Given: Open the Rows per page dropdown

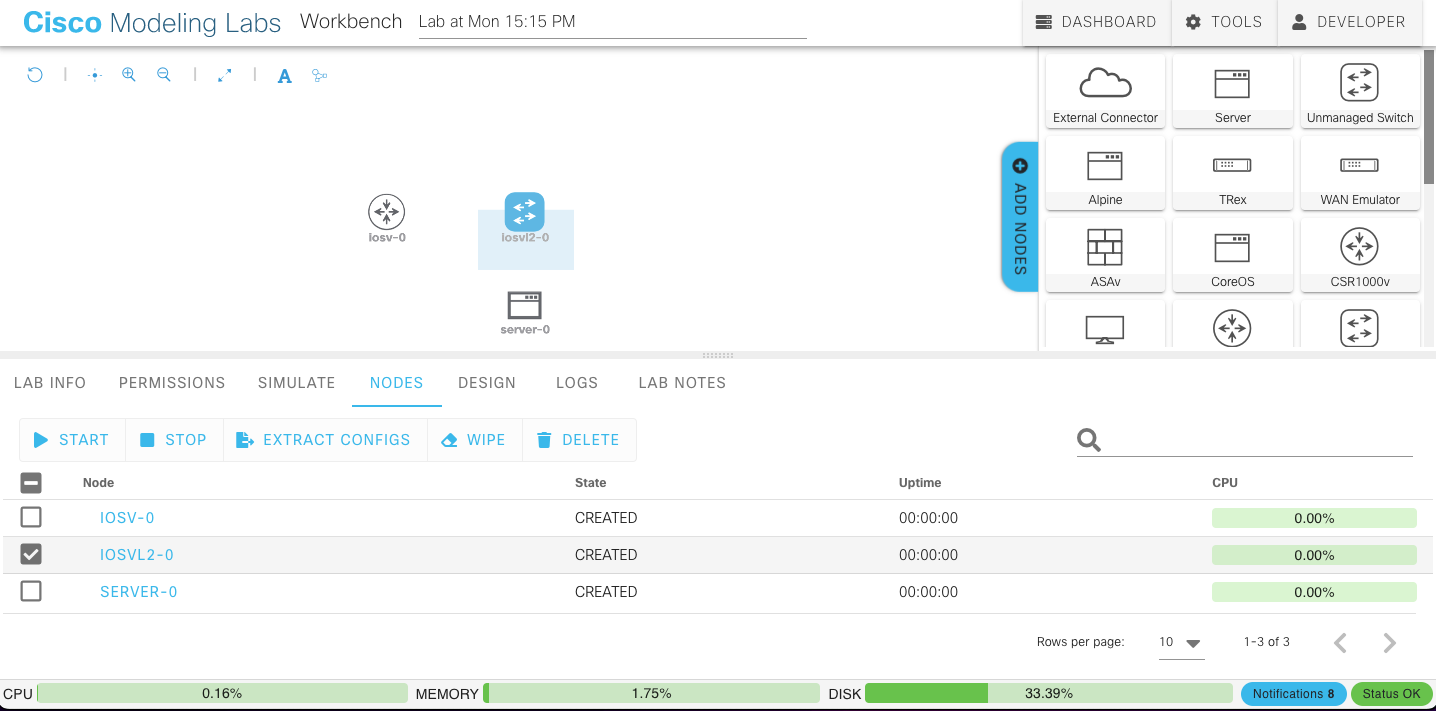Looking at the screenshot, I should point(1181,642).
